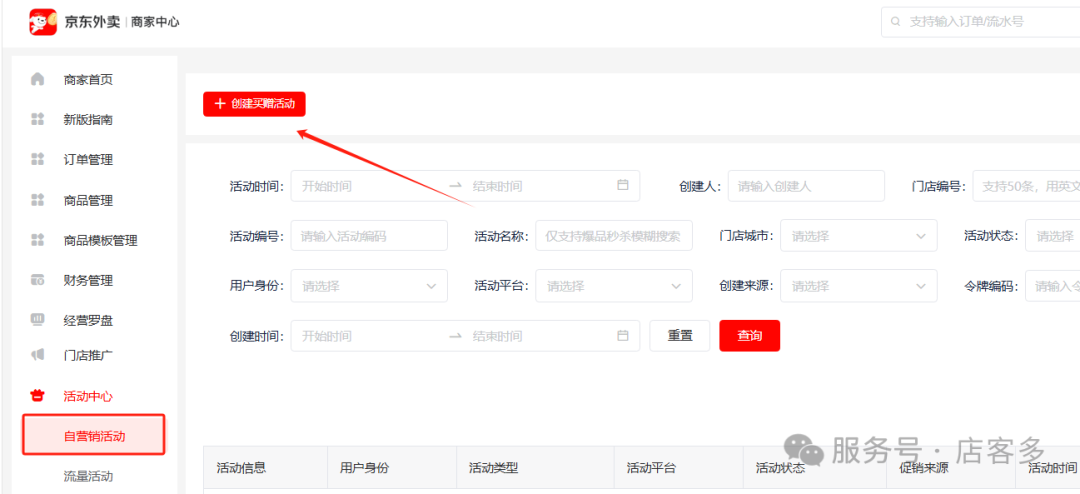Click the JD Waimai logo icon
Image resolution: width=1080 pixels, height=494 pixels.
pyautogui.click(x=43, y=21)
